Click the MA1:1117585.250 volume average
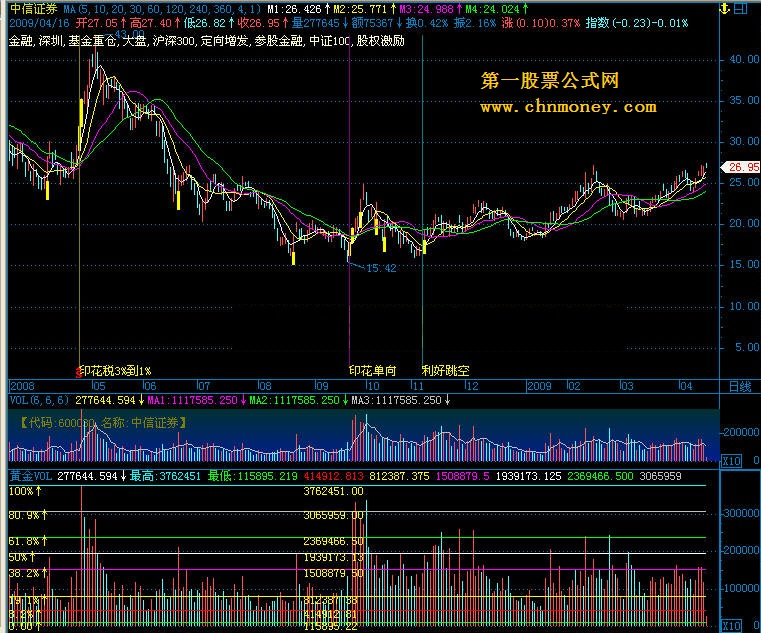This screenshot has width=761, height=633. tap(196, 400)
